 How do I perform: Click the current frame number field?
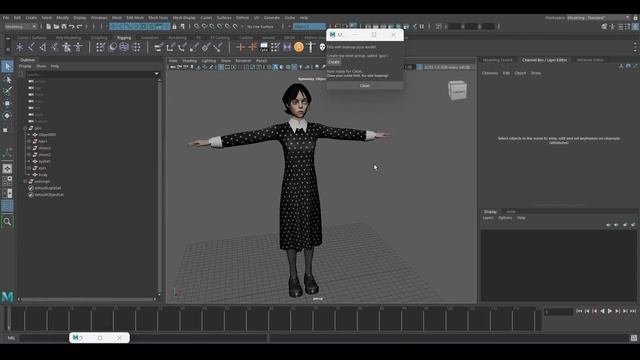pyautogui.click(x=558, y=312)
